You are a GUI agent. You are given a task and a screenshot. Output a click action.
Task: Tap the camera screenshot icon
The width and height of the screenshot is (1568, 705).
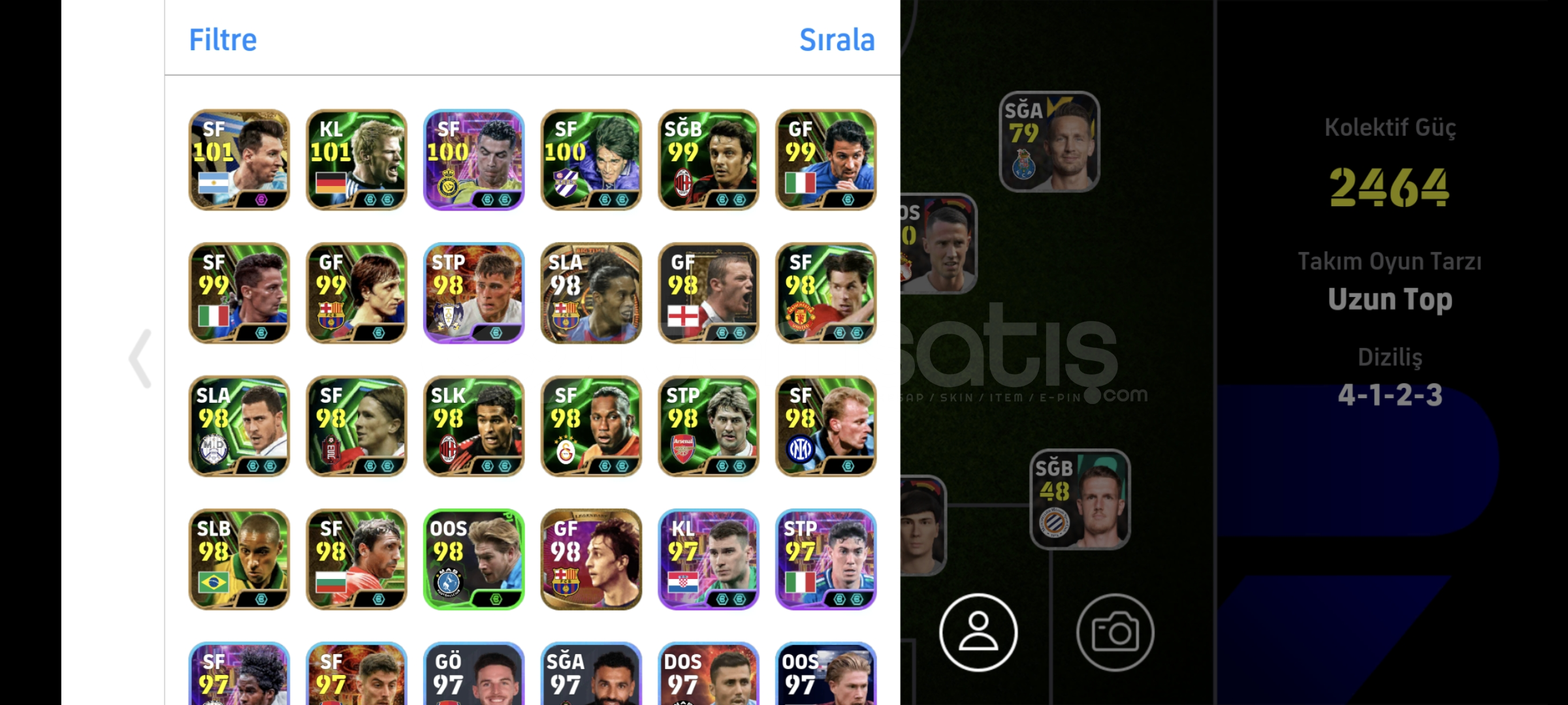1115,632
